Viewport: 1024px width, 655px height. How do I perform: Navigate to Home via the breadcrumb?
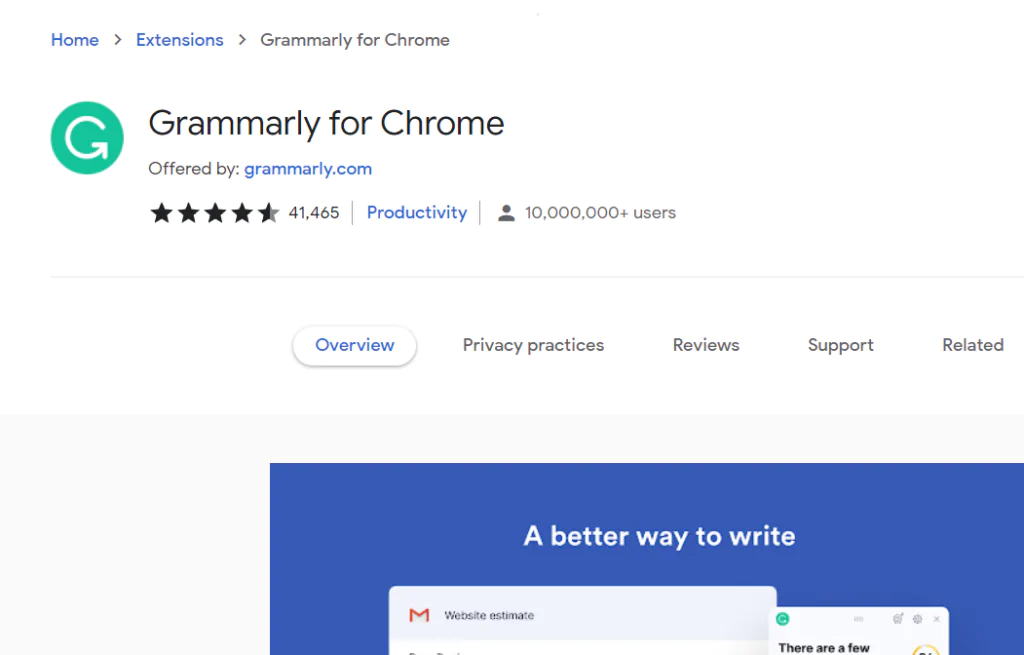[x=75, y=39]
